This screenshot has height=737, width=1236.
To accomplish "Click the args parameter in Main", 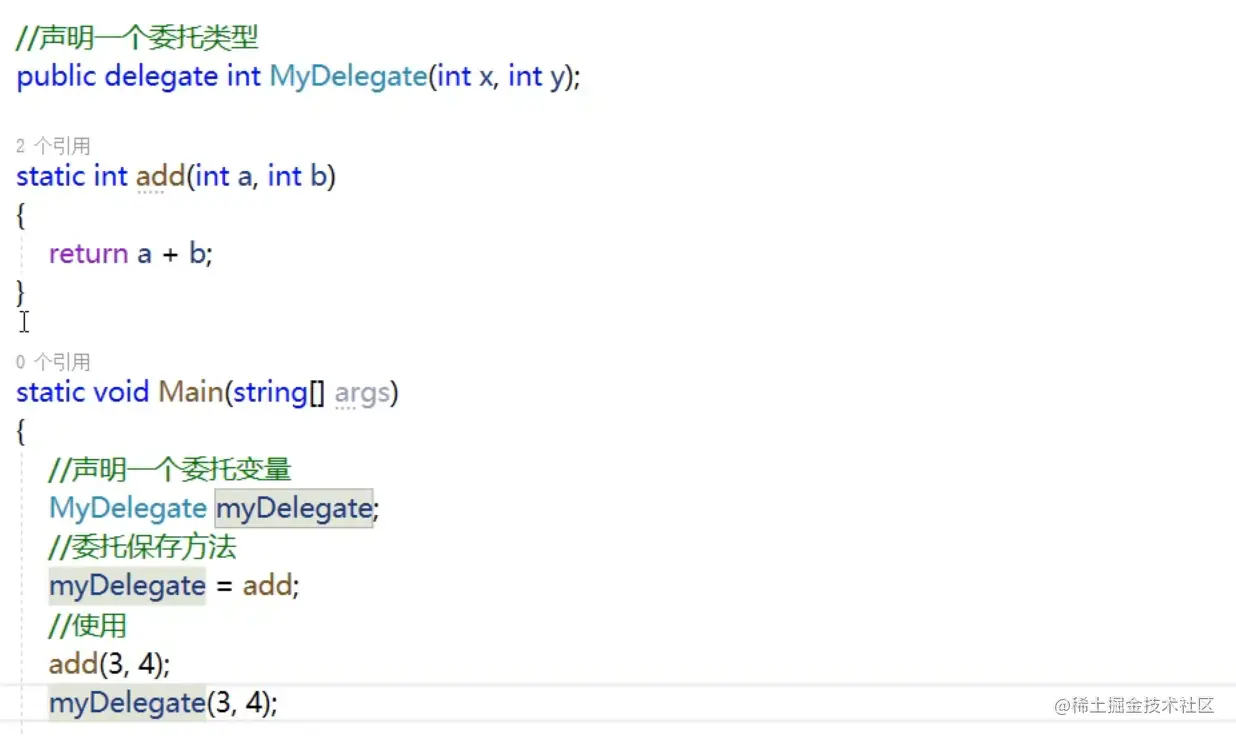I will point(362,392).
